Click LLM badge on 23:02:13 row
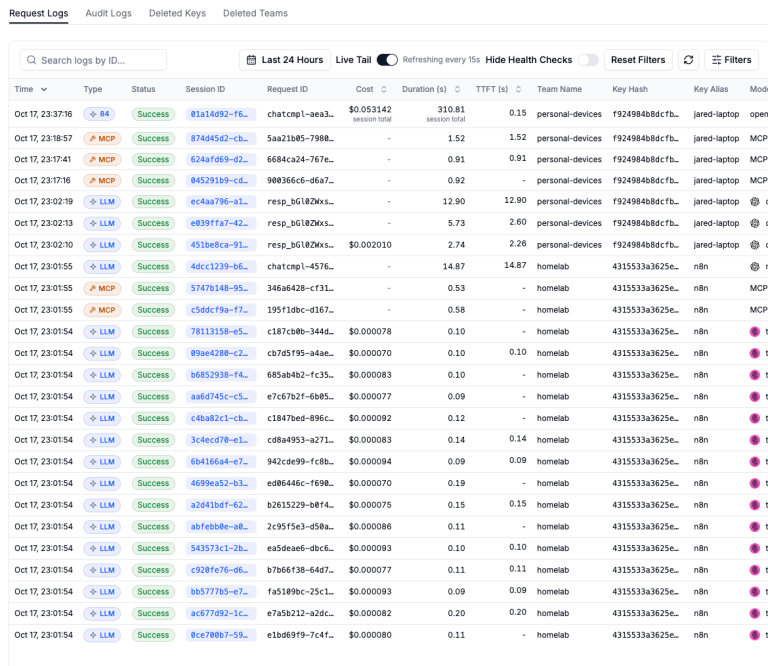Screen dimensions: 768x666 102,223
